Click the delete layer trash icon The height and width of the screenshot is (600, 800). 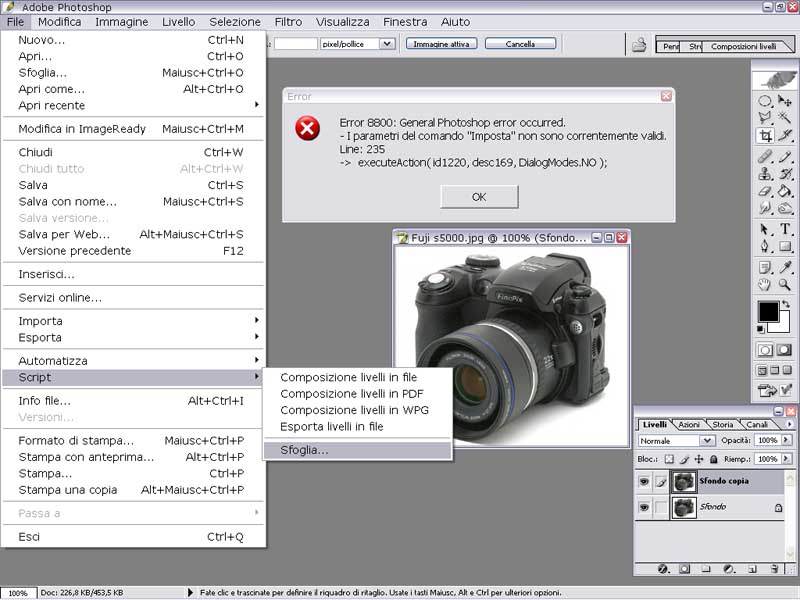point(774,568)
